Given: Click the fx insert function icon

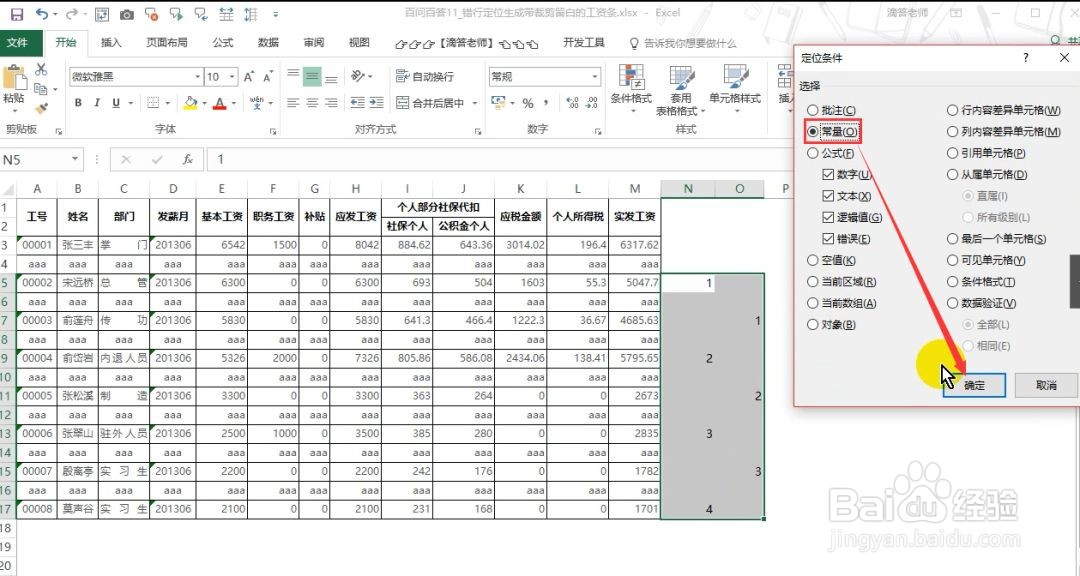Looking at the screenshot, I should click(187, 160).
